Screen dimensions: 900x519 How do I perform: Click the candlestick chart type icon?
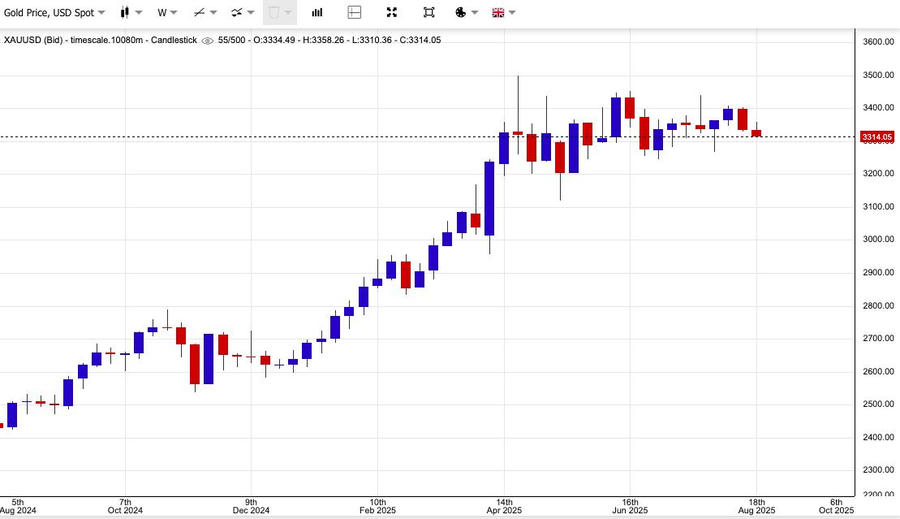(124, 13)
